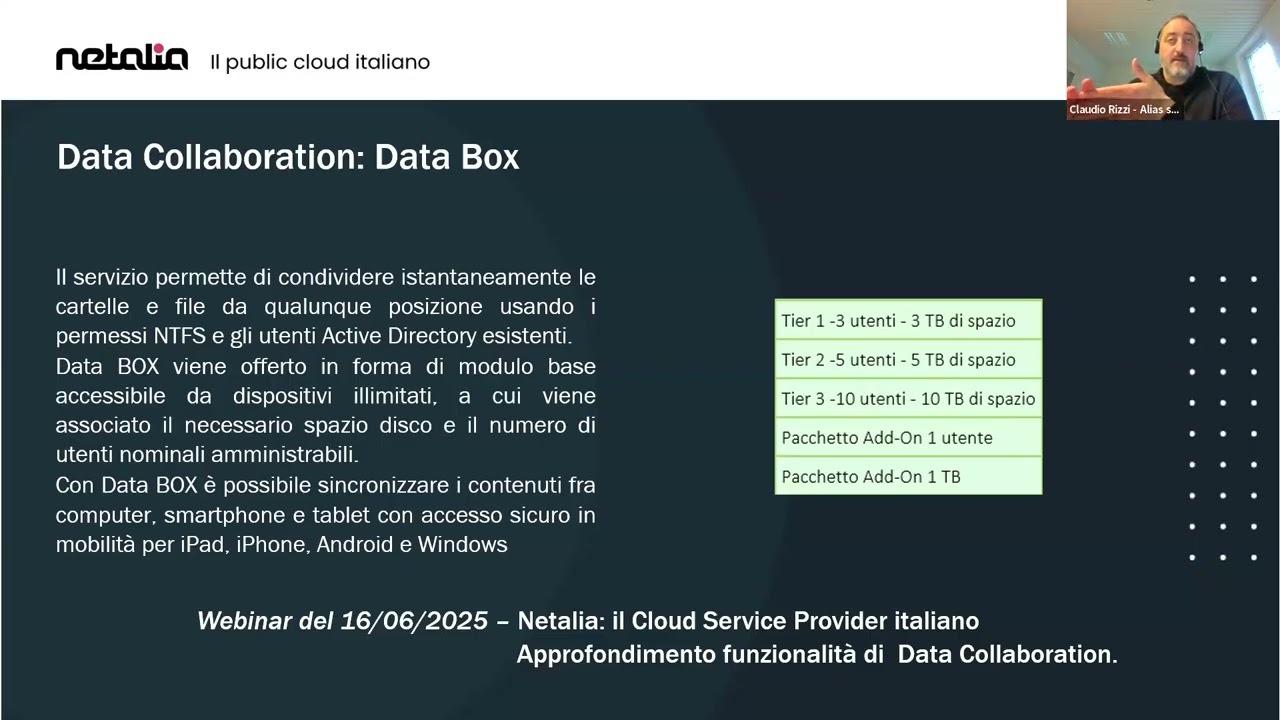Click the line 'permessi NTFS e gli utenti Active Directory esistenti'
This screenshot has width=1280, height=720.
pyautogui.click(x=314, y=336)
